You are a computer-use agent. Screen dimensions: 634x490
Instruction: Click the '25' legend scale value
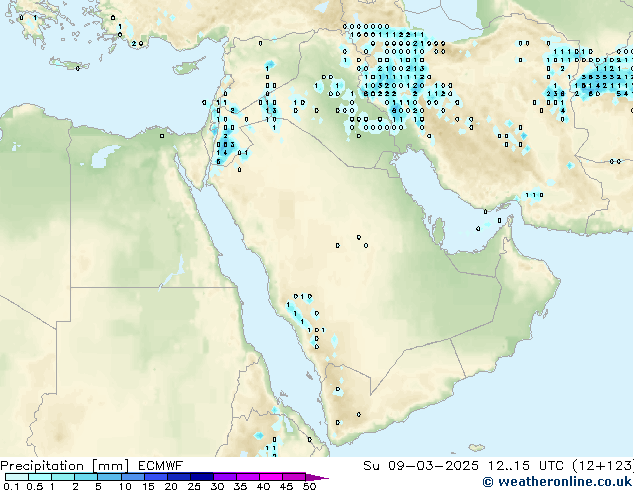(x=194, y=486)
